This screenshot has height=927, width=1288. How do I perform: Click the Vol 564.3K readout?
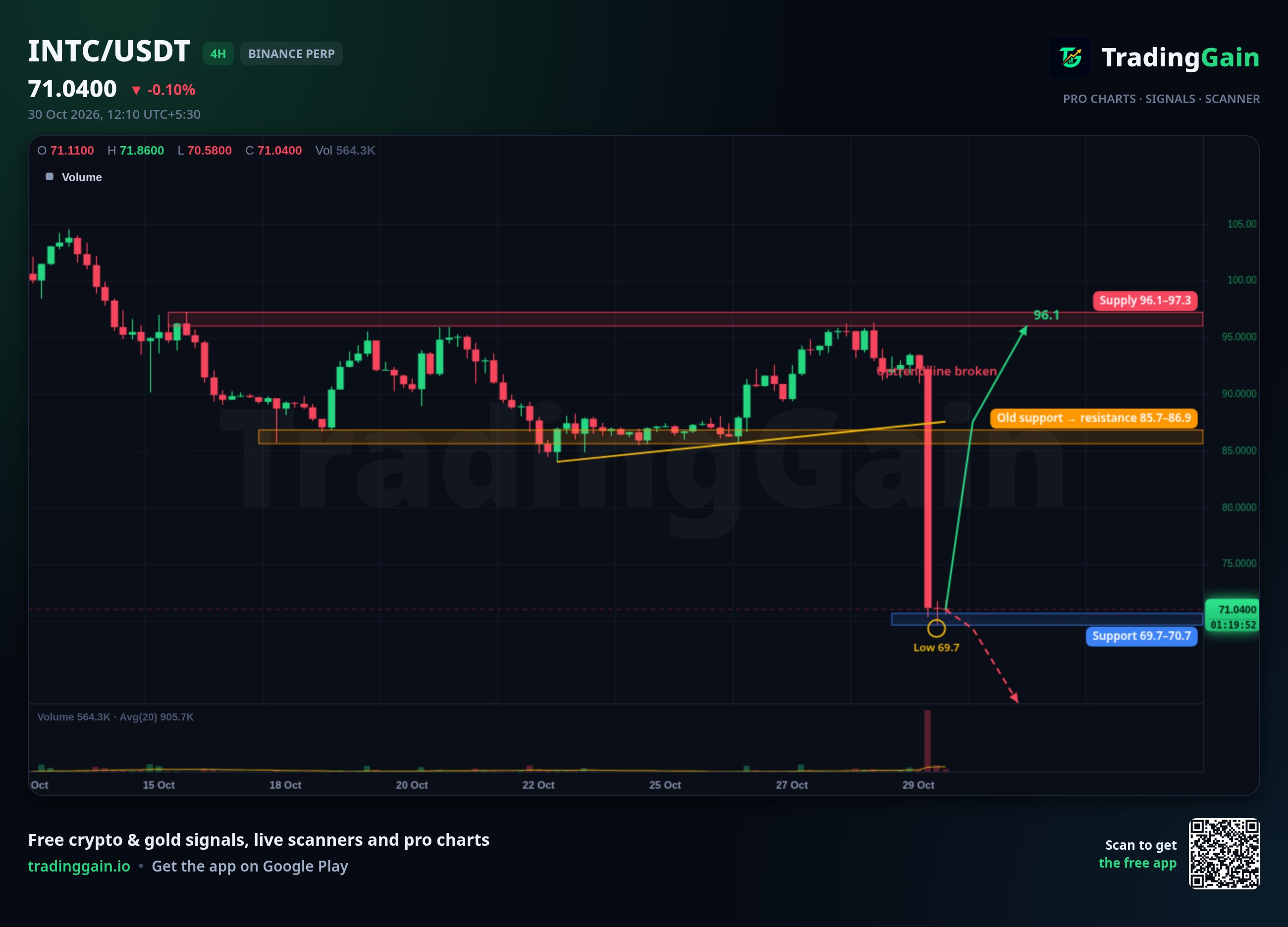[x=345, y=151]
